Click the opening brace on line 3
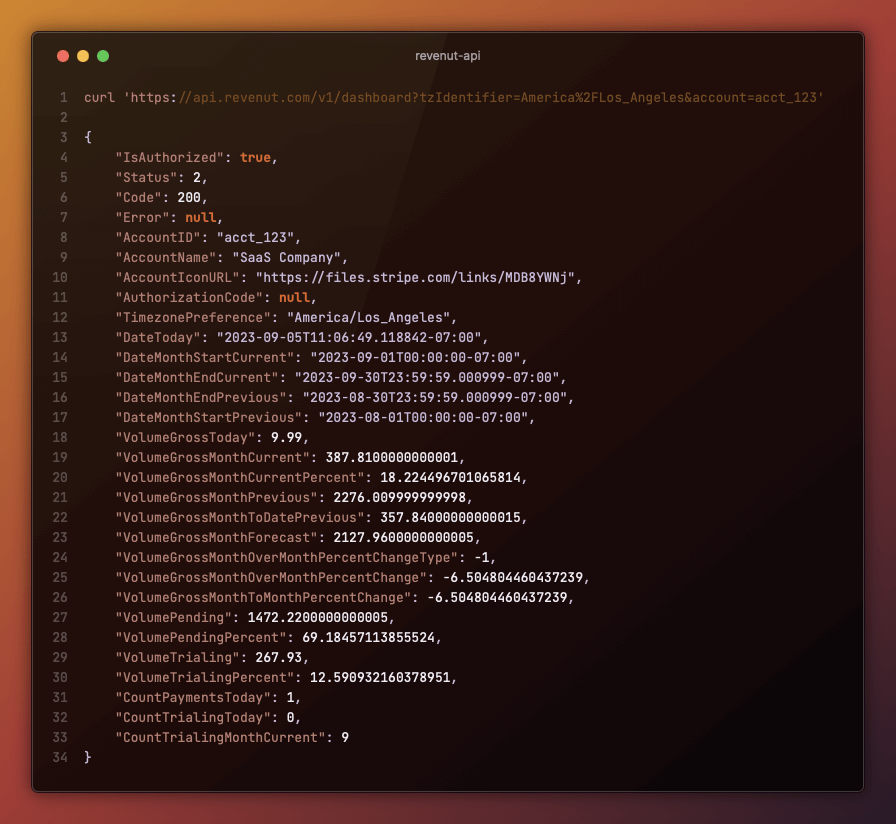 88,138
